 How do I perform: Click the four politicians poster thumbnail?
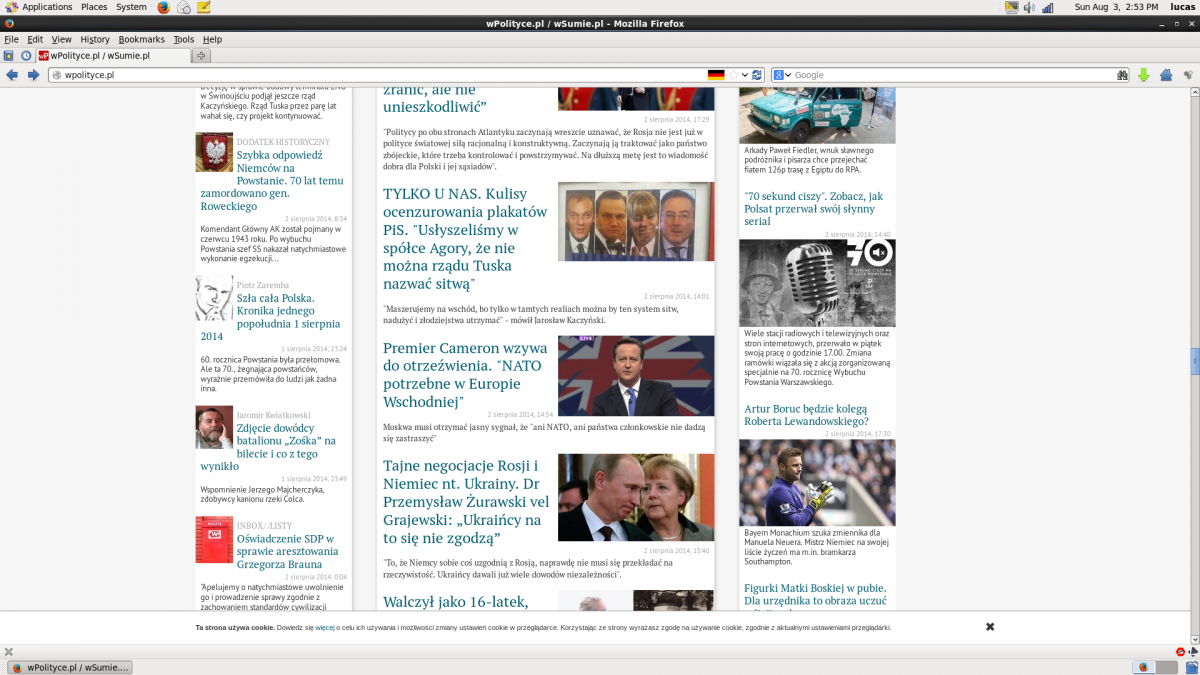pyautogui.click(x=636, y=221)
